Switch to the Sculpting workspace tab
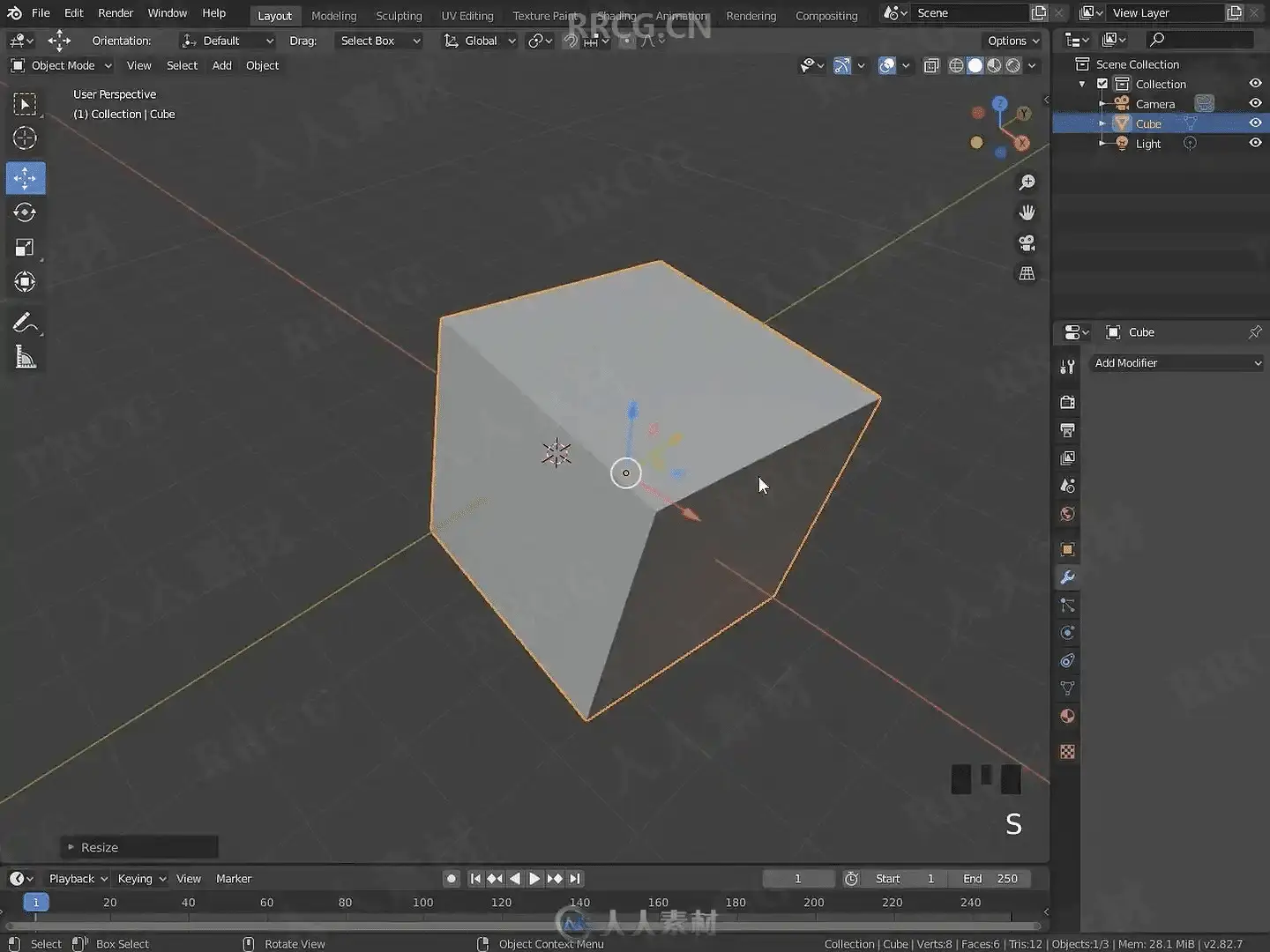This screenshot has width=1270, height=952. point(399,16)
